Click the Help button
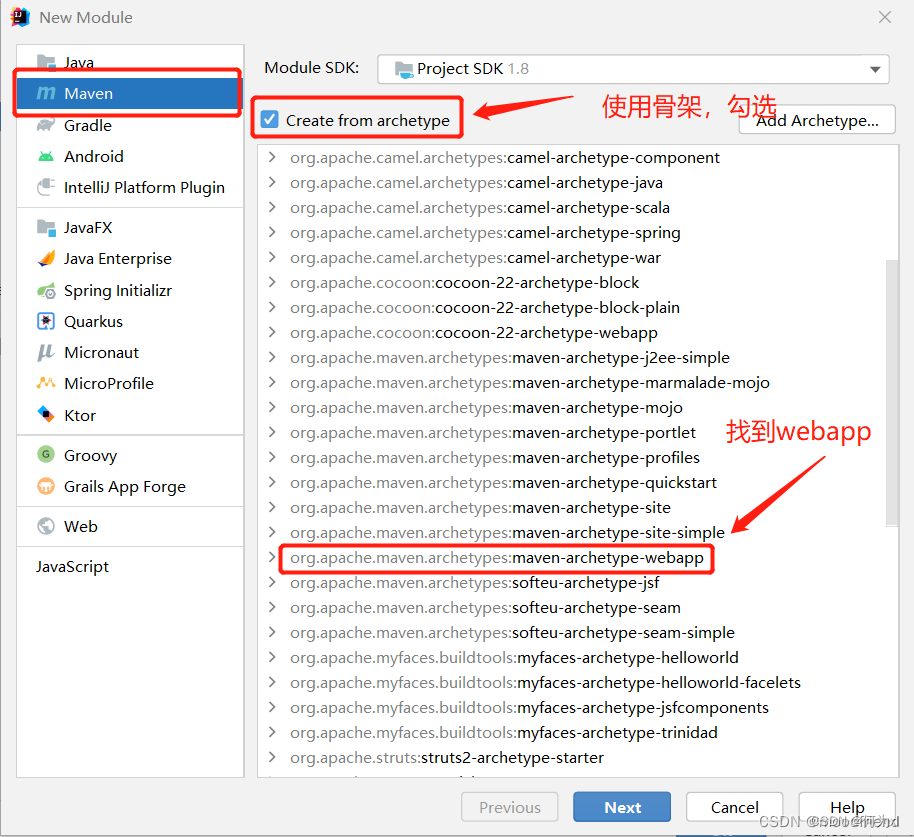The image size is (914, 837). (x=847, y=807)
